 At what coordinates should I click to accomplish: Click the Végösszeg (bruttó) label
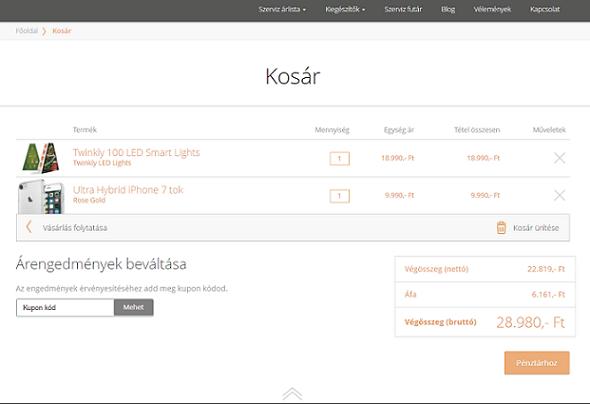440,322
